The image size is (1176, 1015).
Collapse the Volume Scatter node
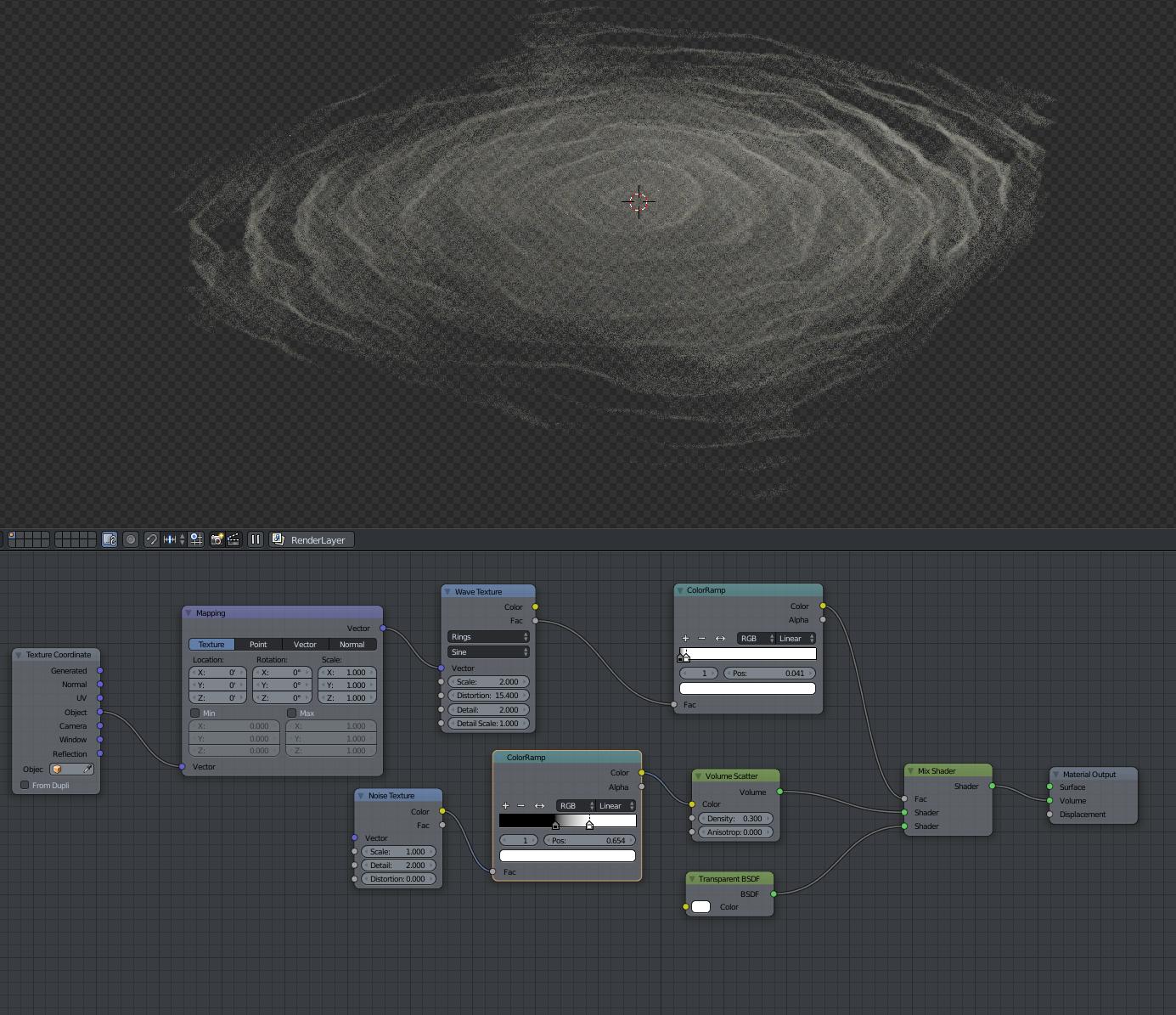click(698, 776)
